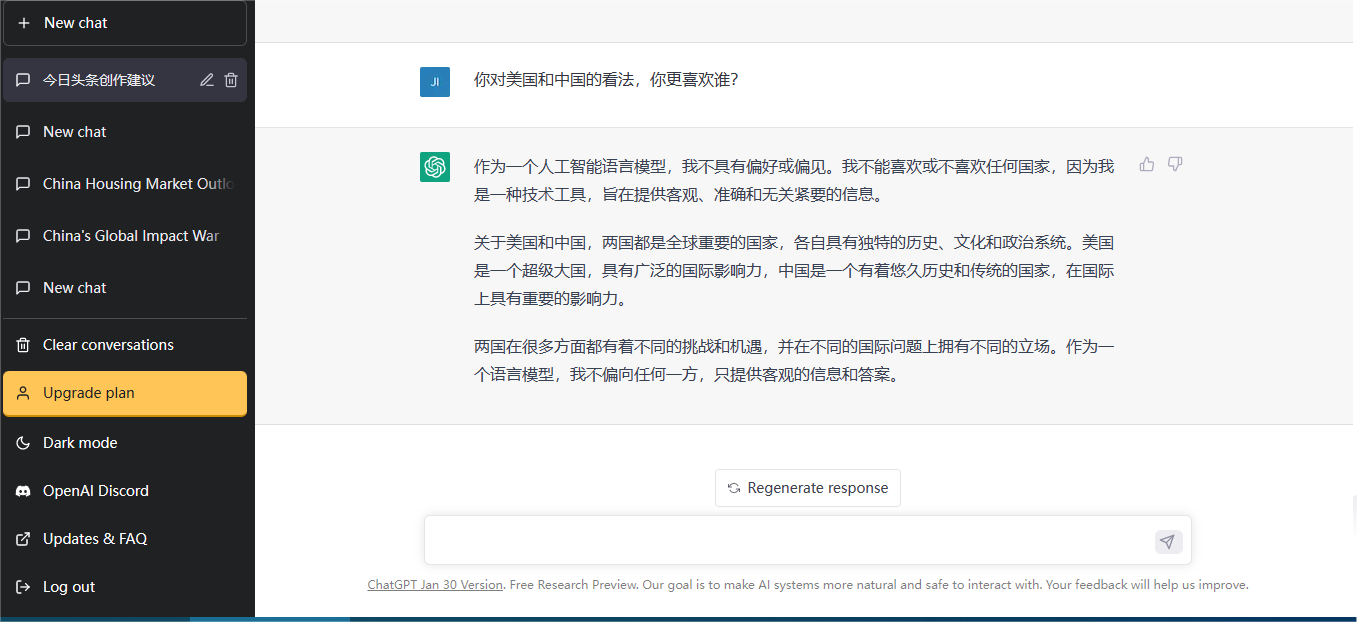Give the response a thumbs down

point(1175,164)
